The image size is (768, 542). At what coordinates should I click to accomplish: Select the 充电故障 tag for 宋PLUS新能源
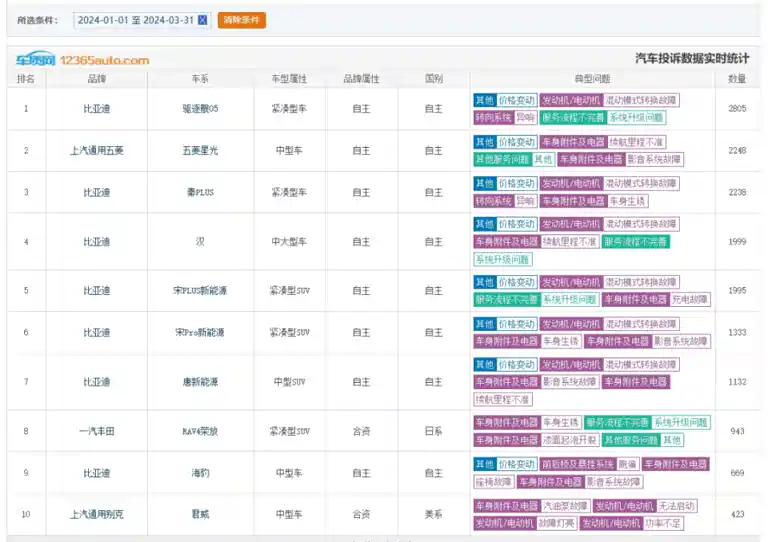pos(689,299)
